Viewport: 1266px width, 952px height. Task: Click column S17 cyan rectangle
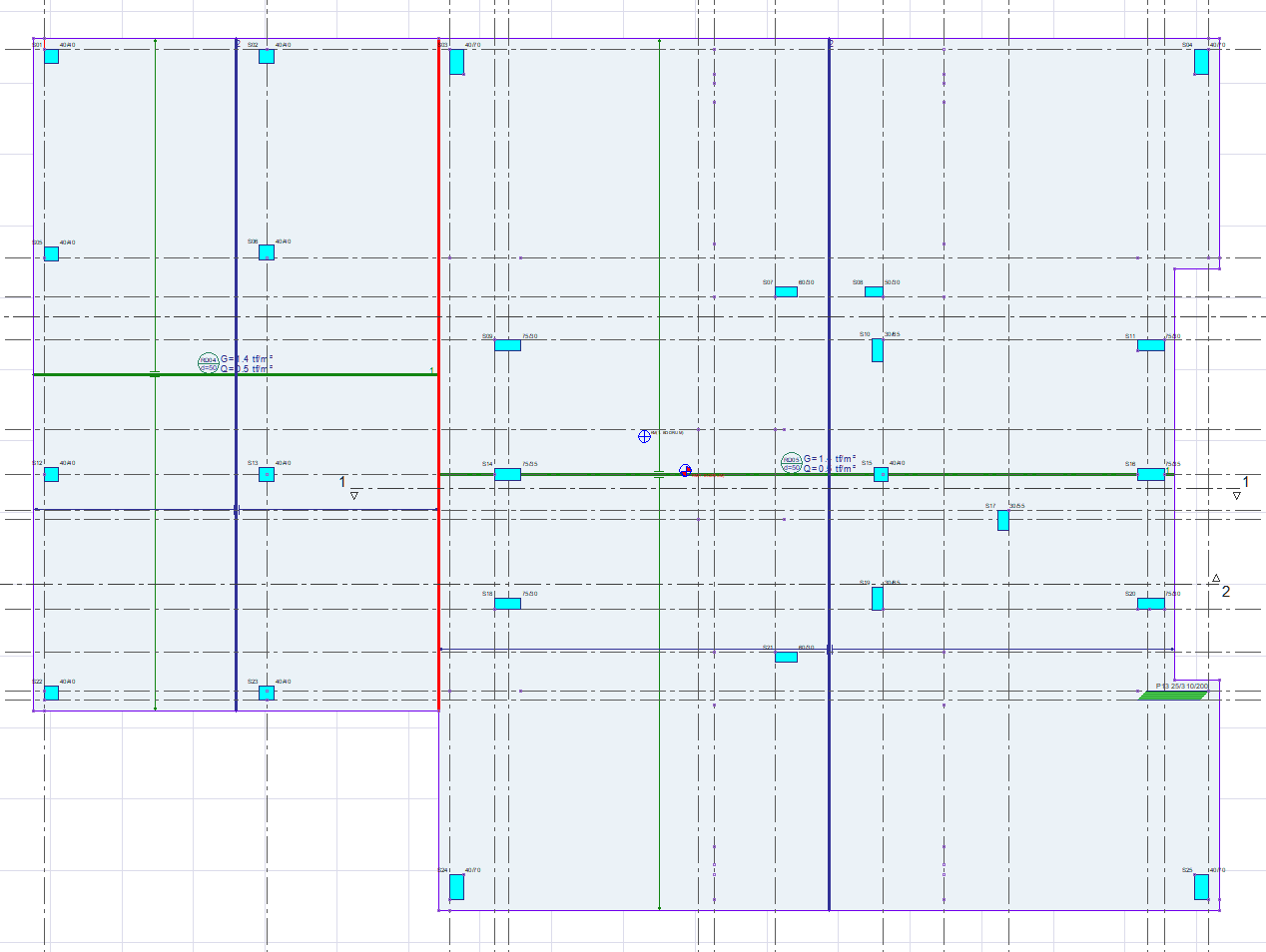pos(1002,520)
